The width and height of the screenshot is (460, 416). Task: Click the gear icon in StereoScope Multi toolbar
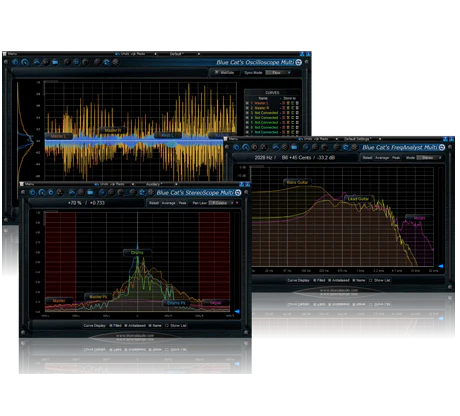click(151, 192)
